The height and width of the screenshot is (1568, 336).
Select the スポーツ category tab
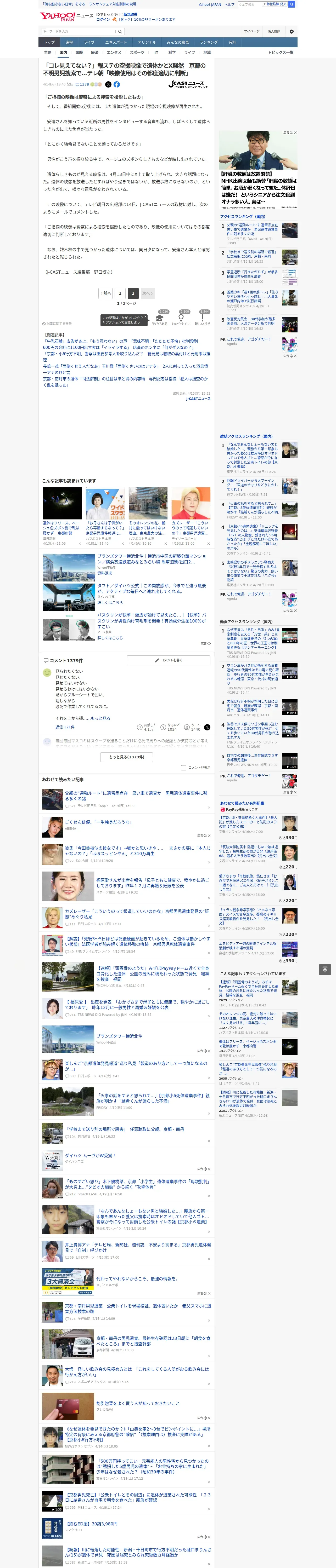[x=137, y=52]
